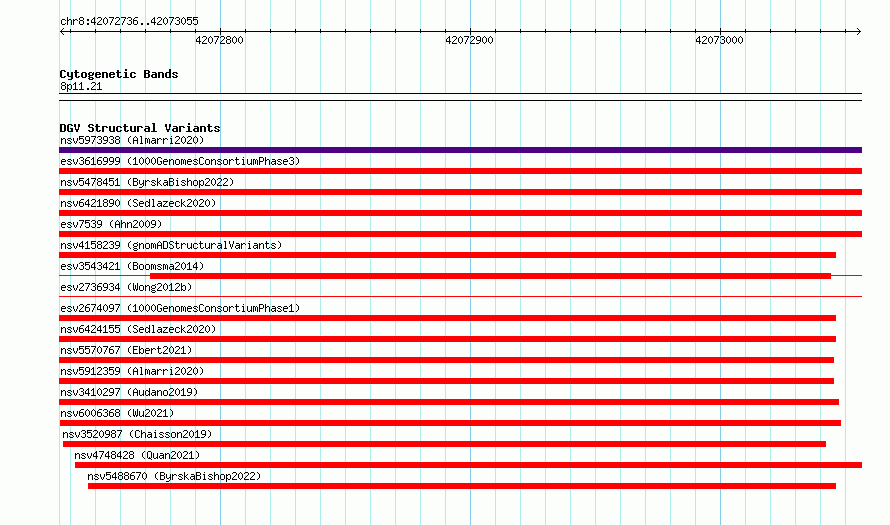Select the esv3616999 (1000GenomesConsortiumPhase3) red bar
The height and width of the screenshot is (525, 890).
[460, 171]
